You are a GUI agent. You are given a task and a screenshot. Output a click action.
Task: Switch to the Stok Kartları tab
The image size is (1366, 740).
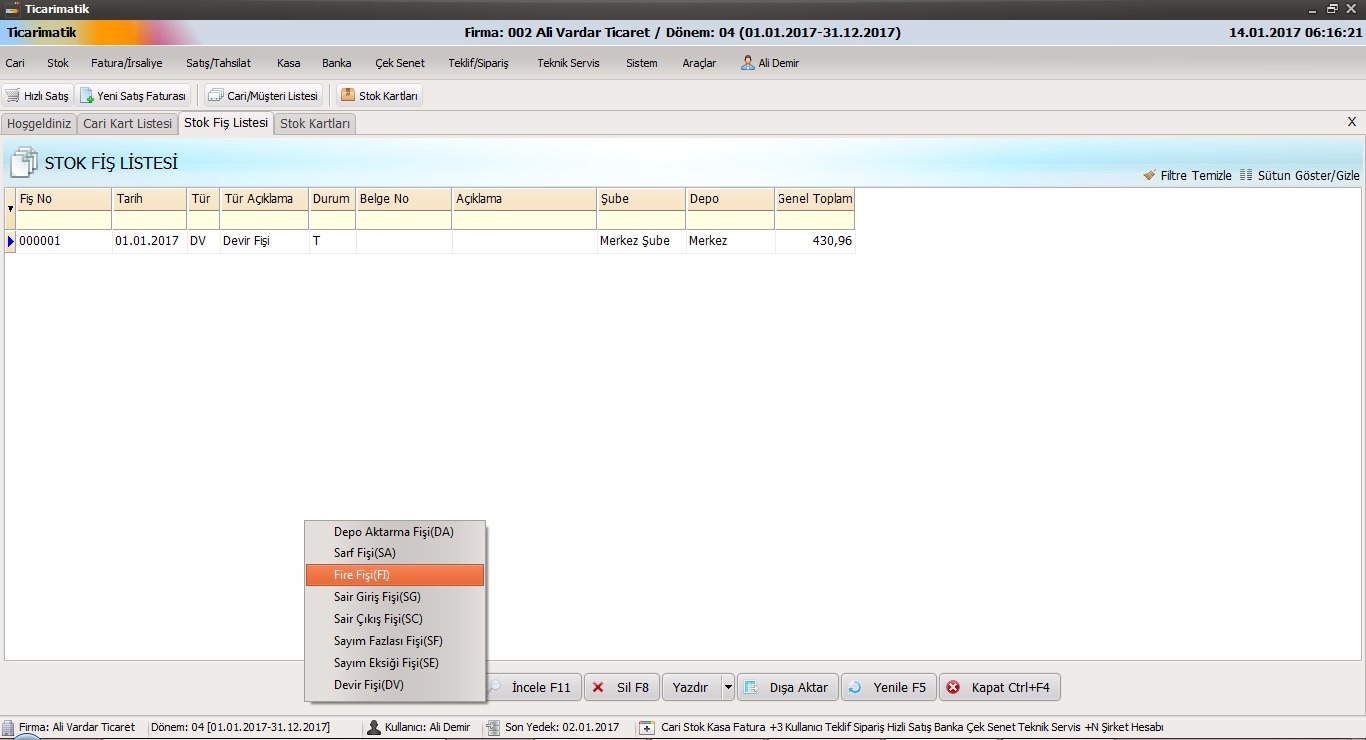[x=315, y=124]
